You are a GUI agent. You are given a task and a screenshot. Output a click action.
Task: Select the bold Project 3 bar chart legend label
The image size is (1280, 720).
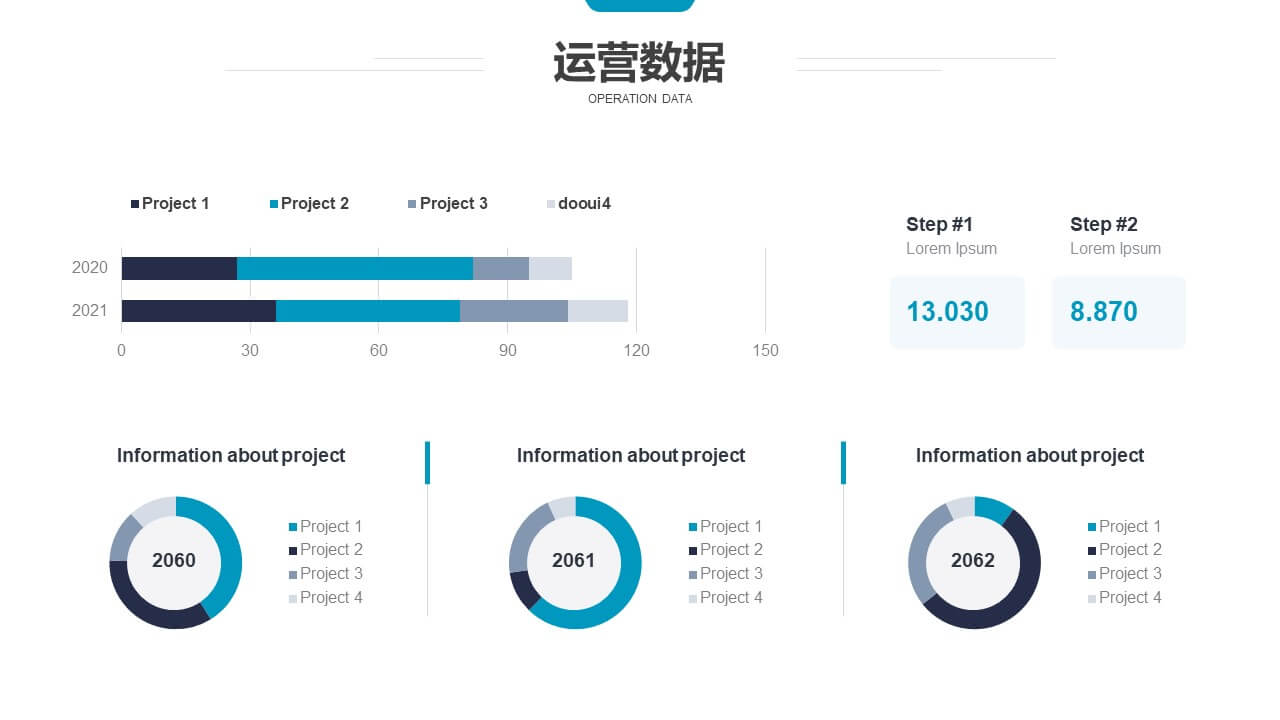coord(454,204)
